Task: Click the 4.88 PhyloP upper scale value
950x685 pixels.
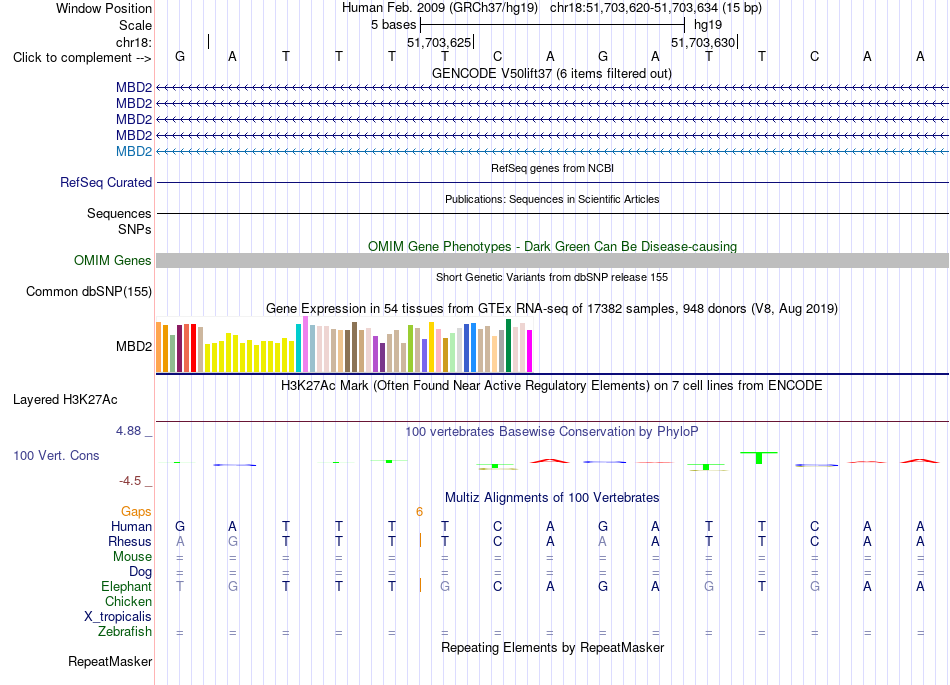Action: click(x=128, y=431)
